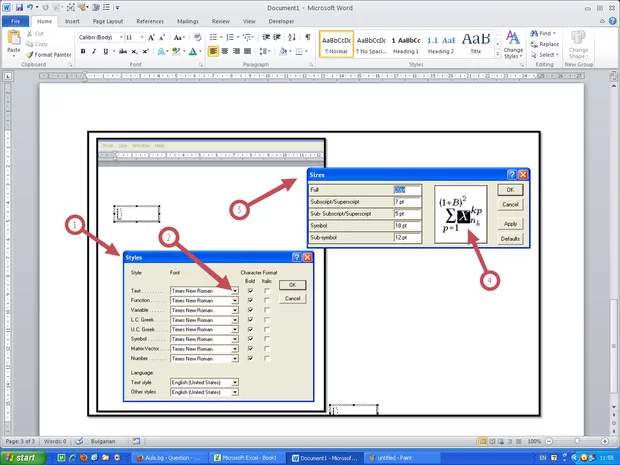Activate the Format Painter tool

49,55
